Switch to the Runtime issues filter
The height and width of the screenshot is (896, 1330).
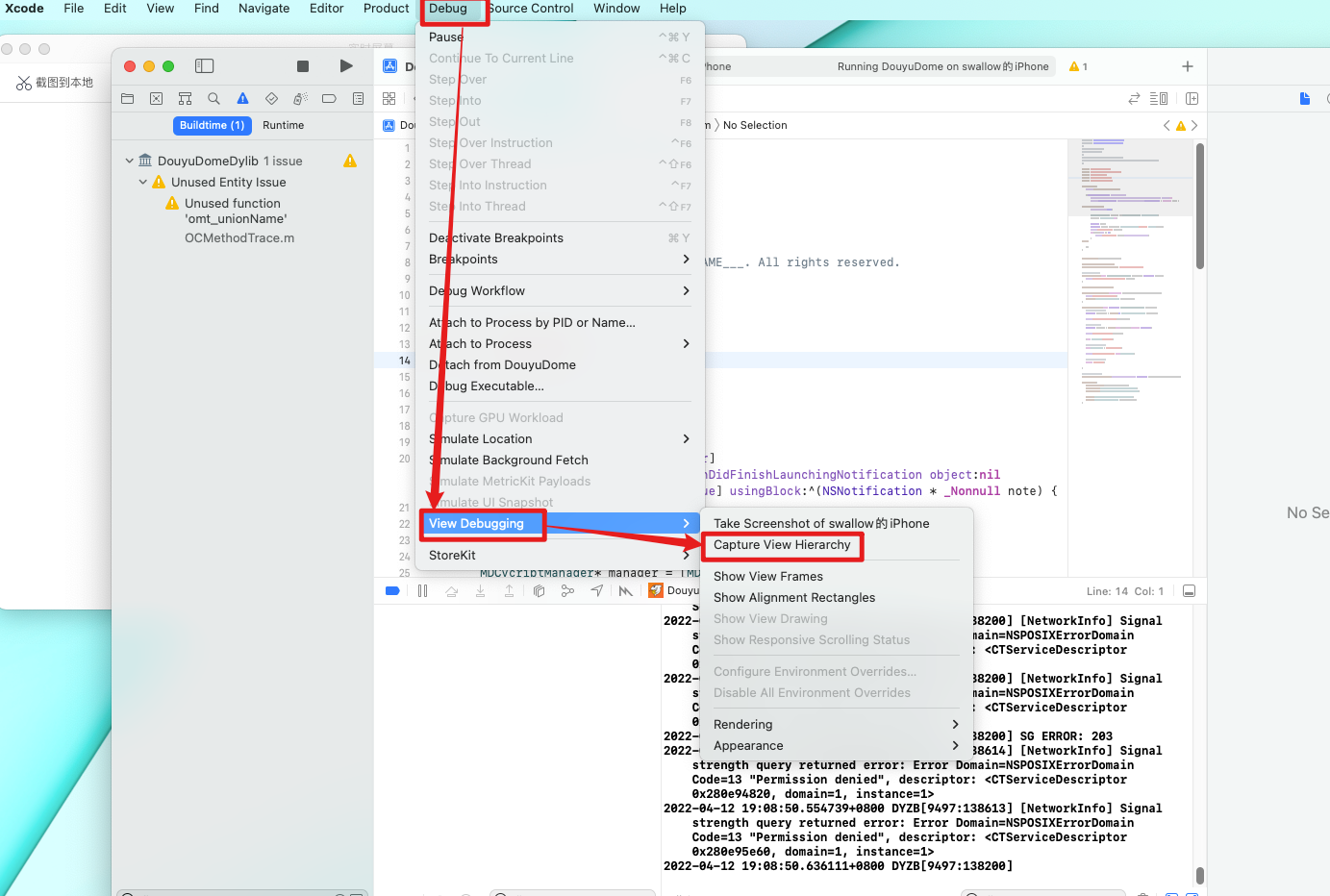[284, 125]
